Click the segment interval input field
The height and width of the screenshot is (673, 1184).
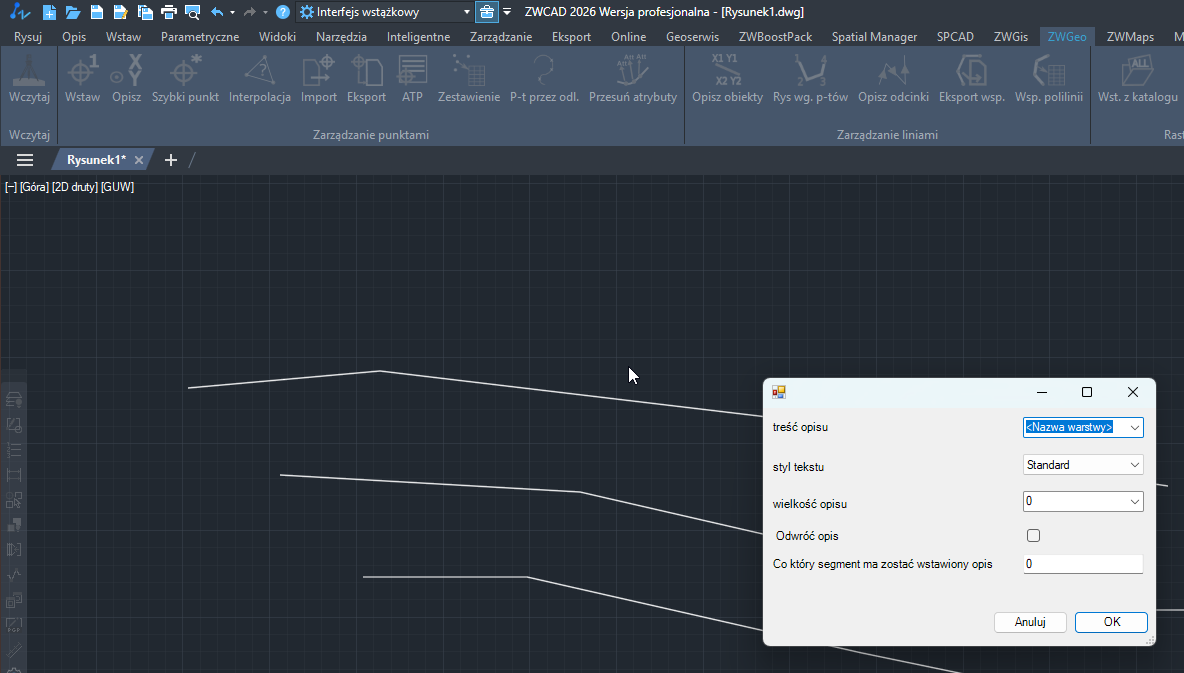pyautogui.click(x=1082, y=564)
